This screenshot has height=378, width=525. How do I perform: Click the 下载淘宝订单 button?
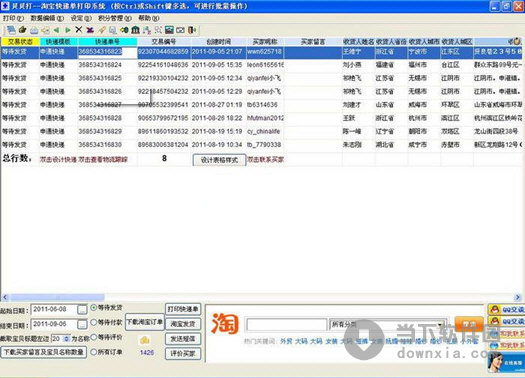pyautogui.click(x=145, y=322)
